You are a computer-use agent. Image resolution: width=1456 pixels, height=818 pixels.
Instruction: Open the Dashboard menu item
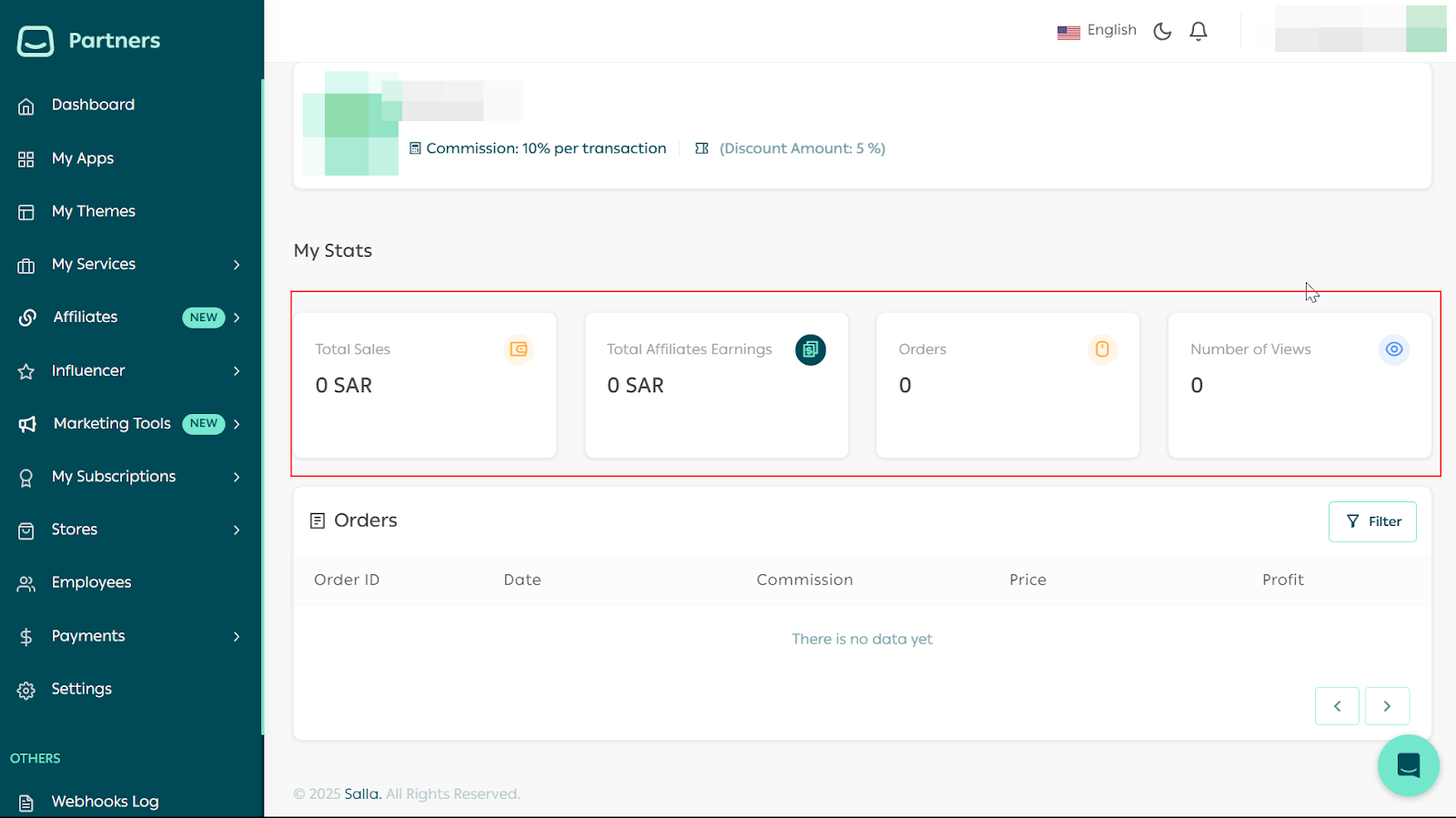(93, 106)
